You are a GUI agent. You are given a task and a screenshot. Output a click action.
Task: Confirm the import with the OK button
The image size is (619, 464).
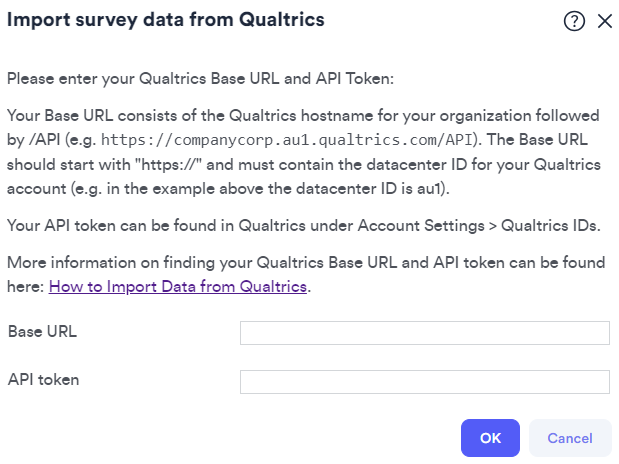[x=490, y=438]
